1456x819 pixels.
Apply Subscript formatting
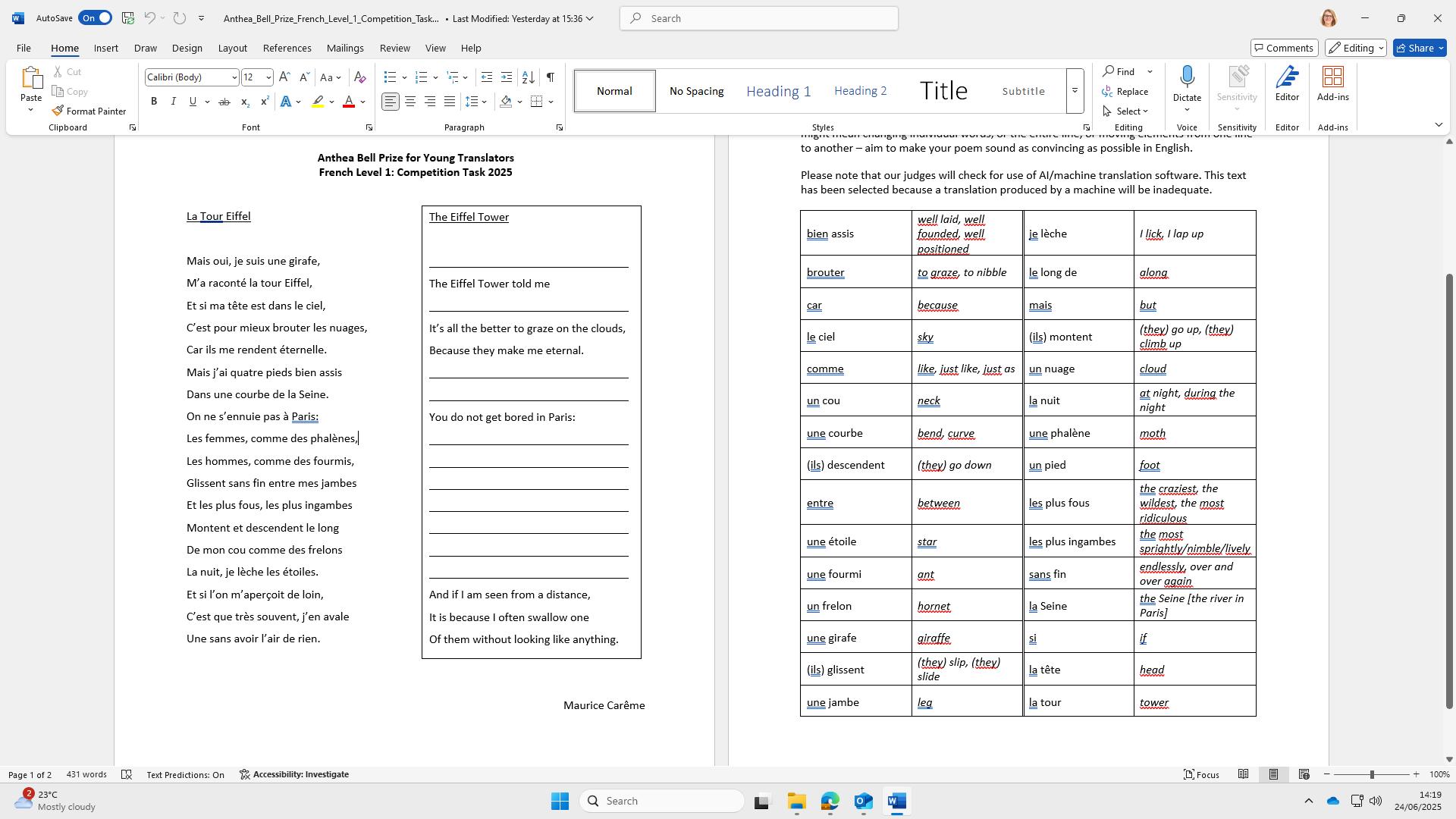point(245,102)
